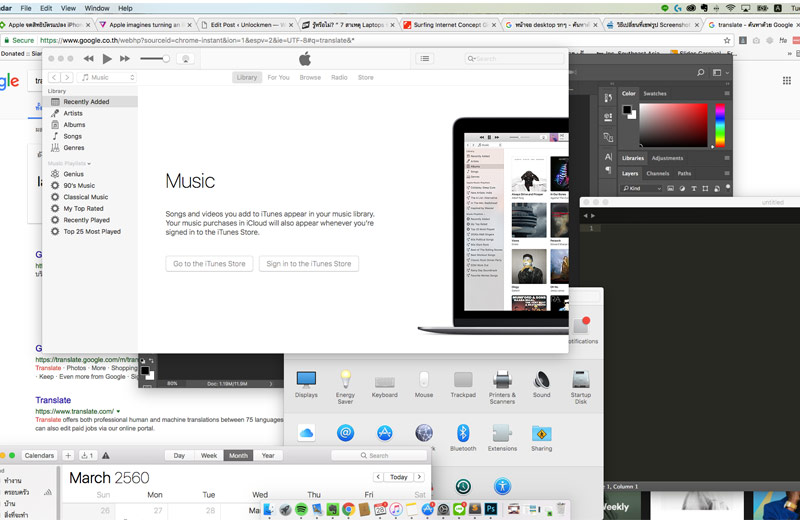Open Kind layer filter dropdown
The width and height of the screenshot is (800, 520).
tap(641, 188)
